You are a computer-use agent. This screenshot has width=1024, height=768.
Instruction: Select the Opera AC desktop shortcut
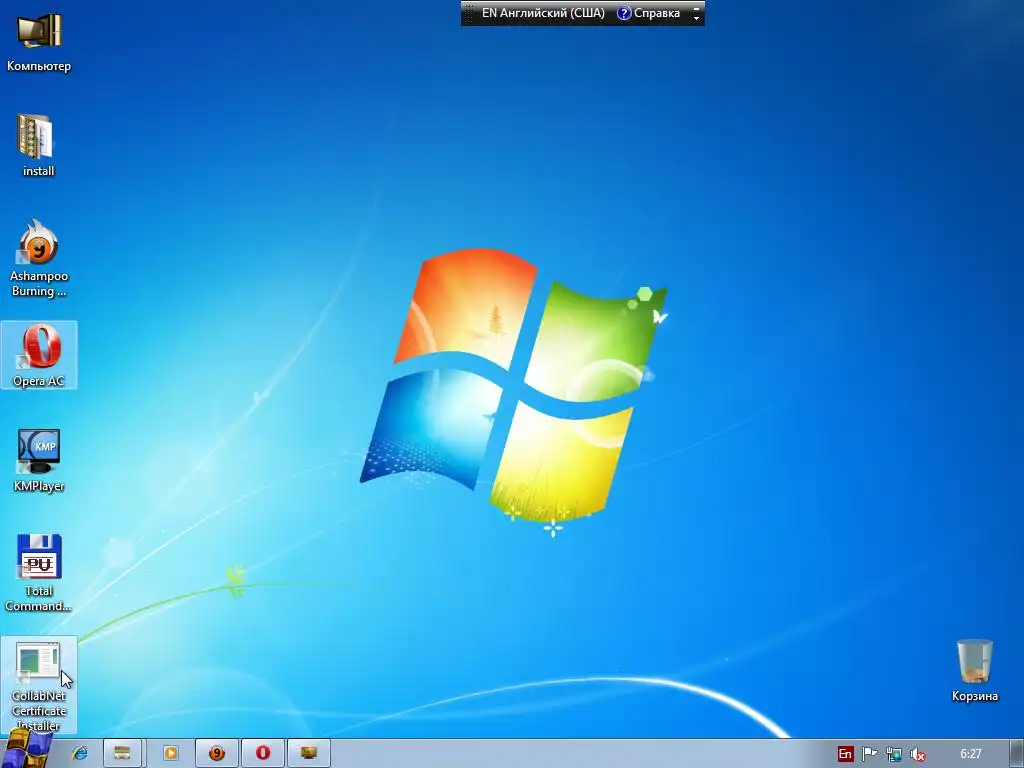[x=39, y=355]
